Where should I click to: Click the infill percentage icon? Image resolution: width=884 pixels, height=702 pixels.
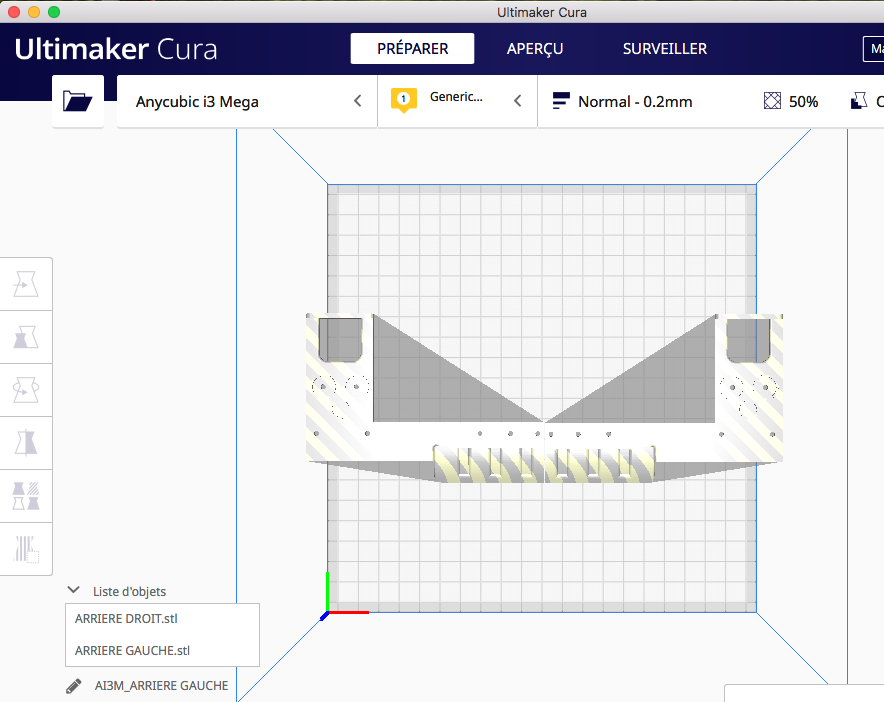coord(772,101)
